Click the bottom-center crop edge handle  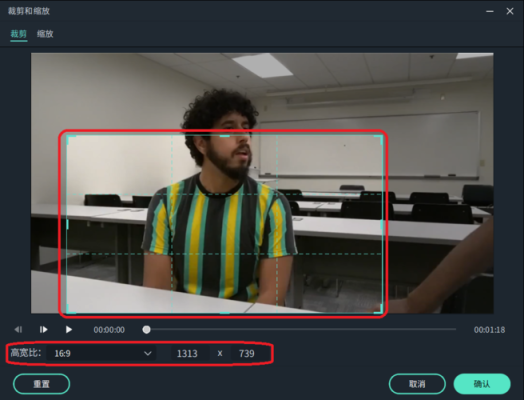(x=225, y=313)
